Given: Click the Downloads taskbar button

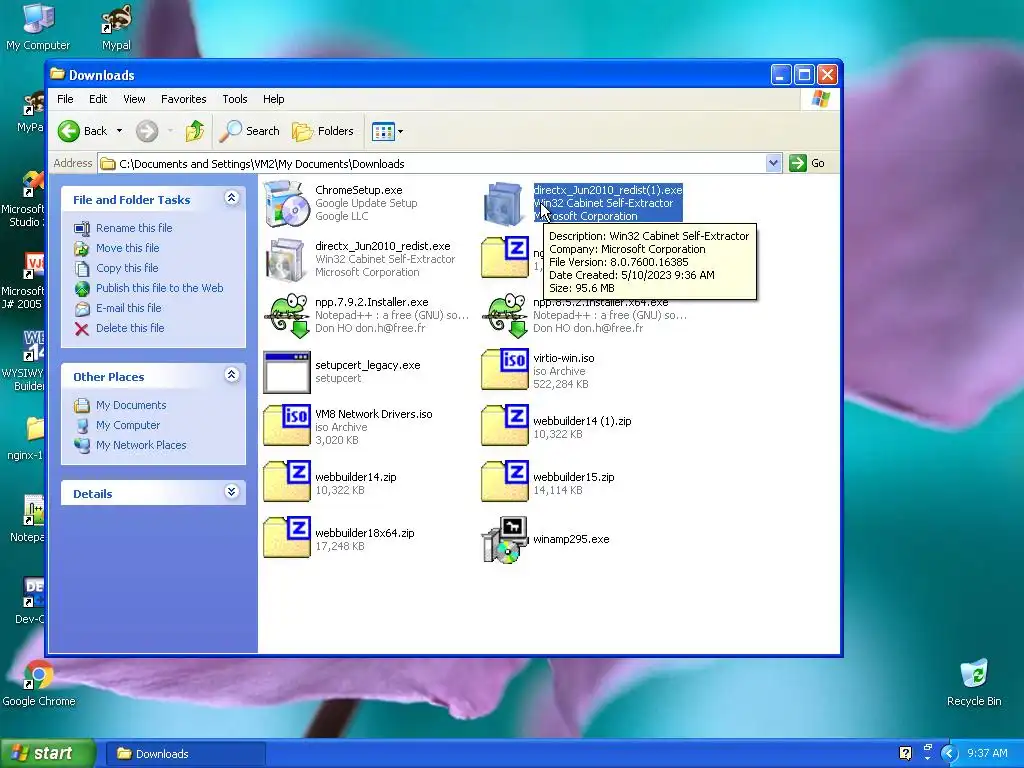Looking at the screenshot, I should coord(185,754).
